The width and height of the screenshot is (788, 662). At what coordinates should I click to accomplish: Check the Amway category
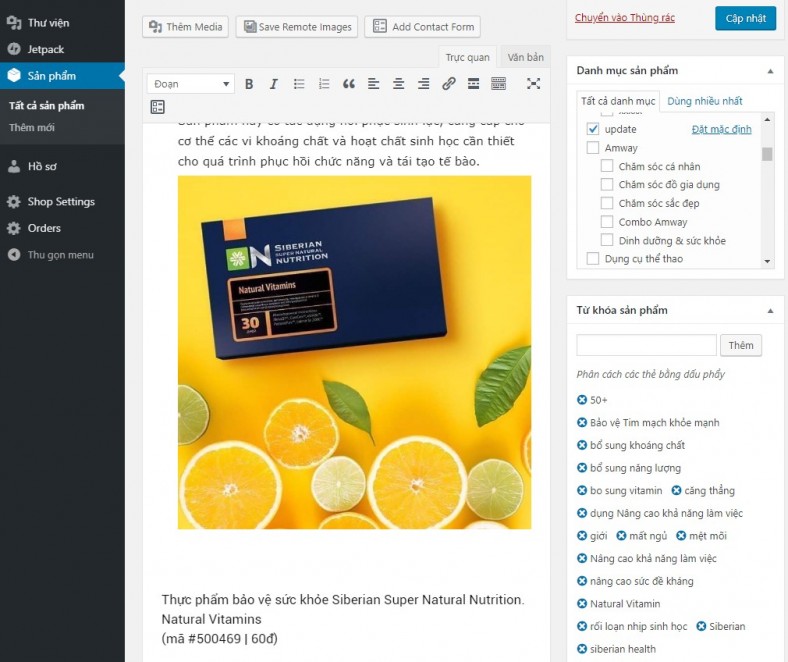593,148
